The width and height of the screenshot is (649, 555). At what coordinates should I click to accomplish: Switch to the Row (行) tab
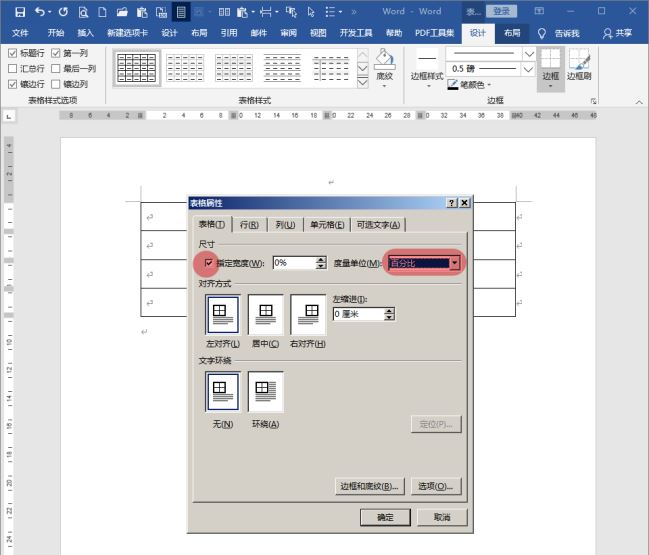(x=250, y=225)
